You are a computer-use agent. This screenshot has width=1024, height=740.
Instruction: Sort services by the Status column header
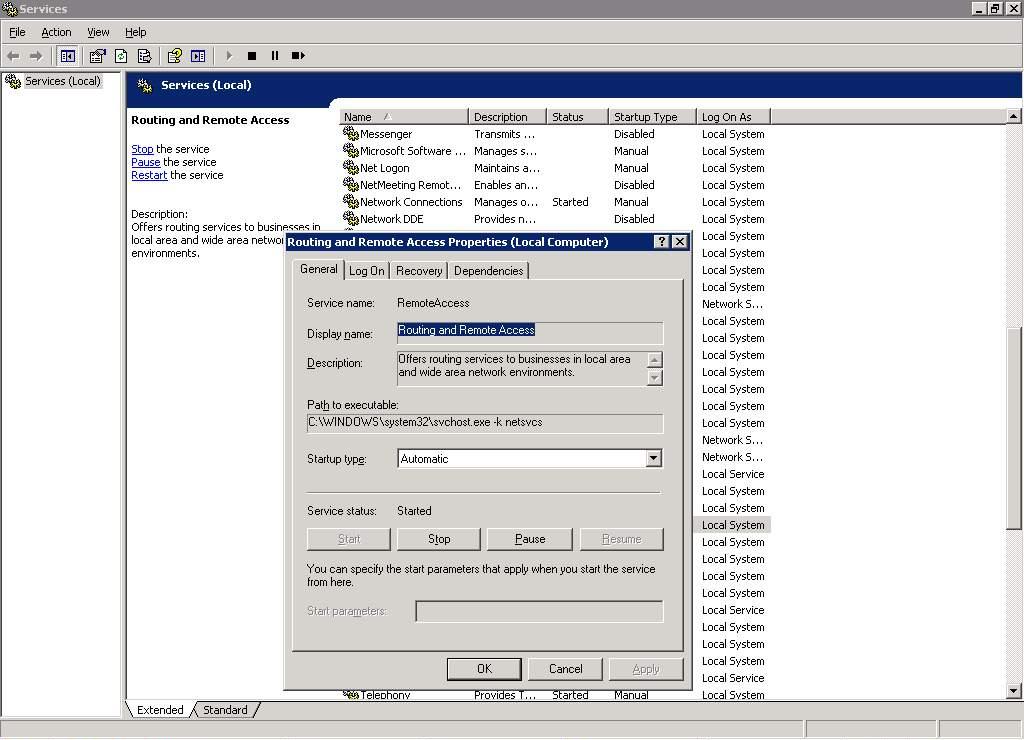point(575,116)
